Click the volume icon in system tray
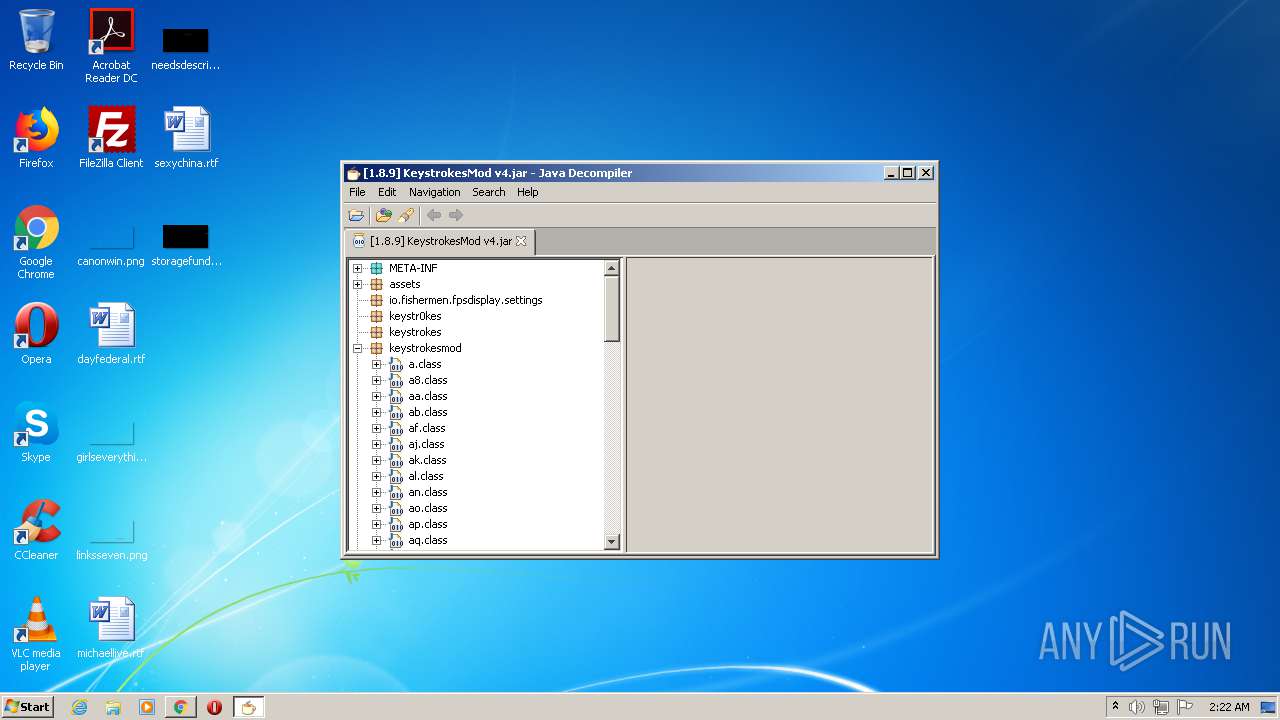The image size is (1280, 720). (1137, 707)
